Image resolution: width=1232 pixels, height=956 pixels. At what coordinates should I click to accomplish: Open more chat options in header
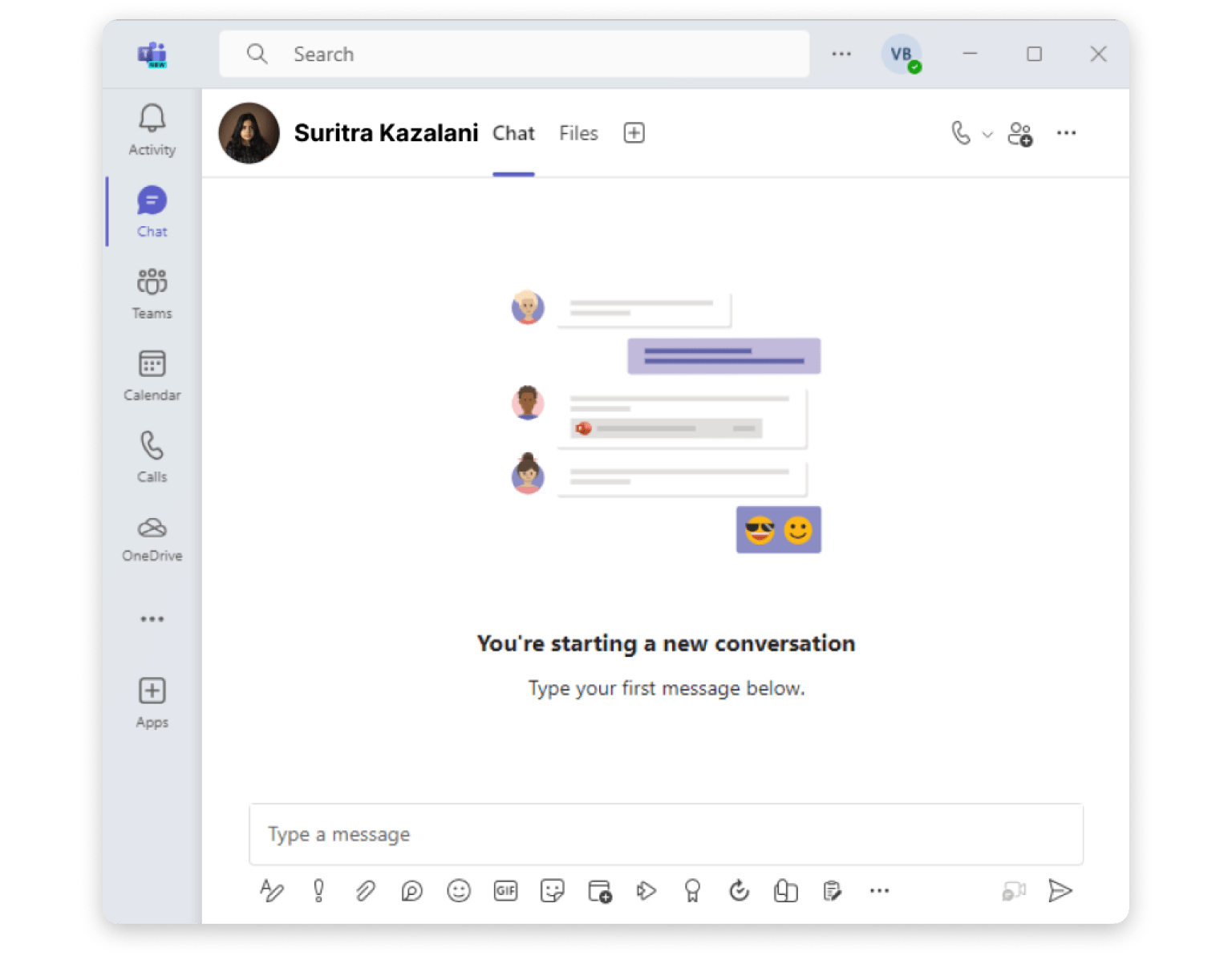coord(1066,133)
